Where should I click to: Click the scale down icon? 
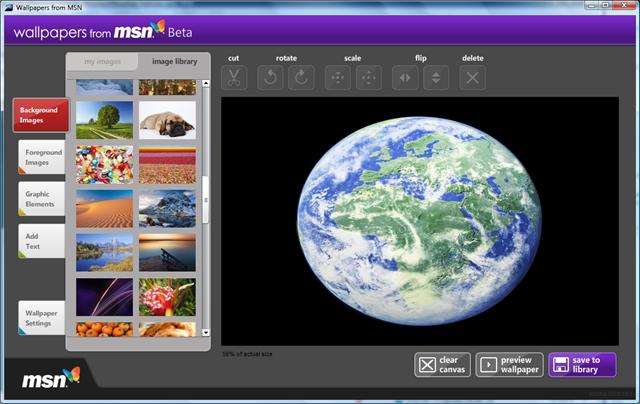click(x=338, y=77)
